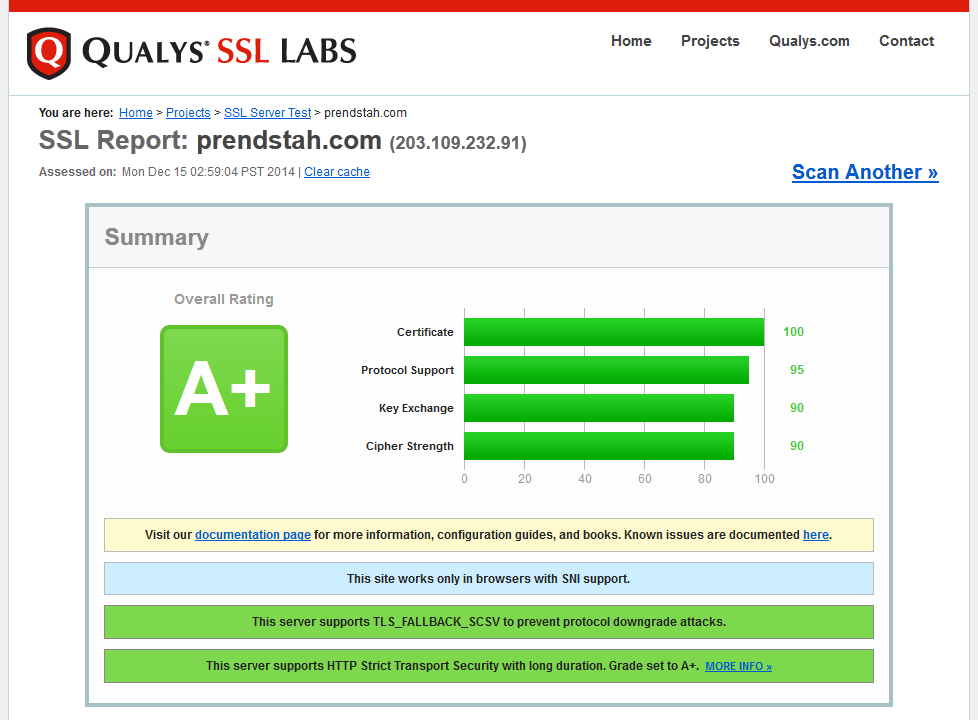Click the Clear cache link
978x720 pixels.
point(337,172)
